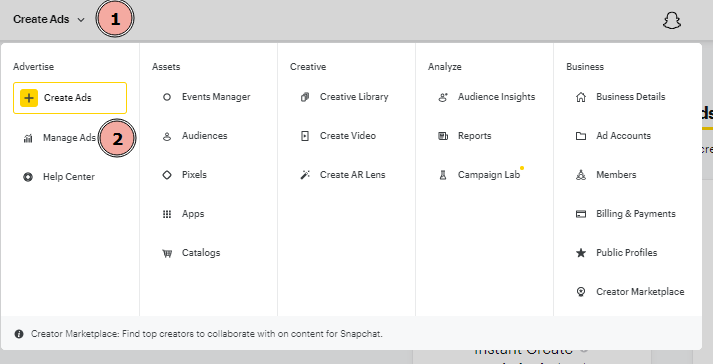
Task: Click the Public Profiles star icon
Action: (x=581, y=253)
